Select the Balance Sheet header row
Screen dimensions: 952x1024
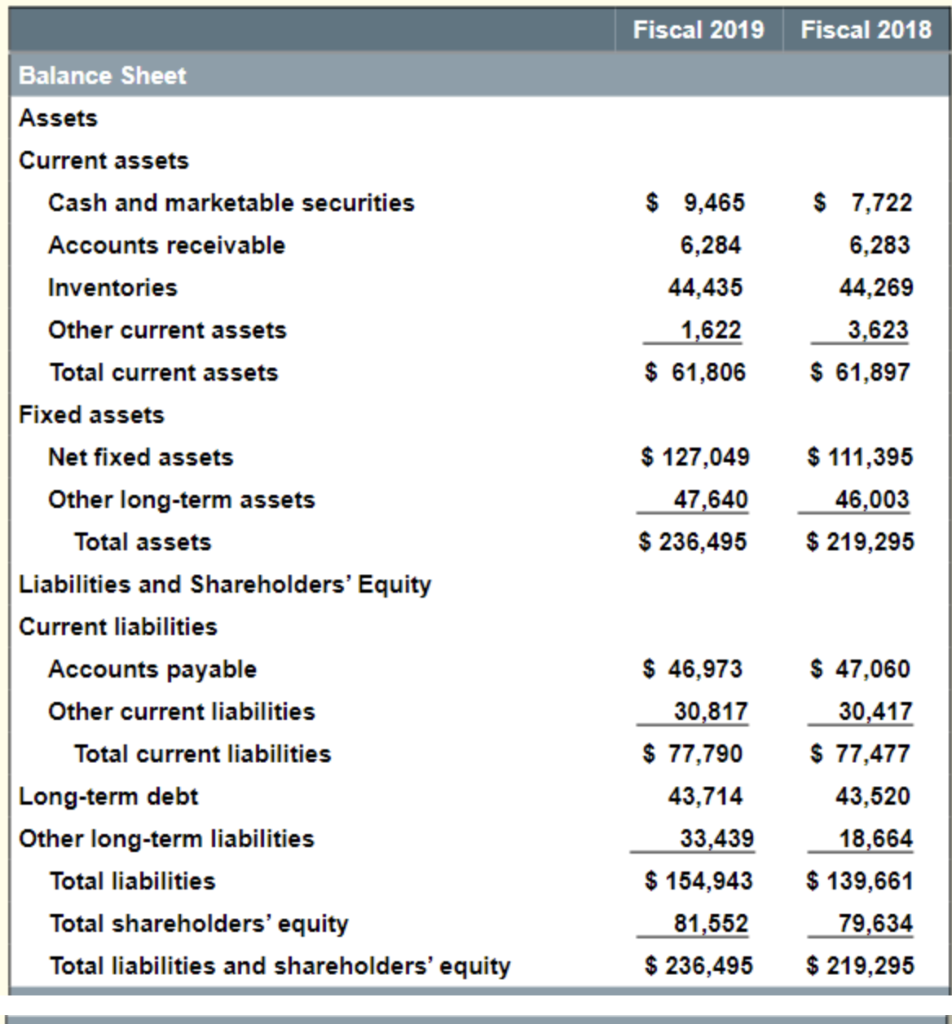tap(101, 75)
